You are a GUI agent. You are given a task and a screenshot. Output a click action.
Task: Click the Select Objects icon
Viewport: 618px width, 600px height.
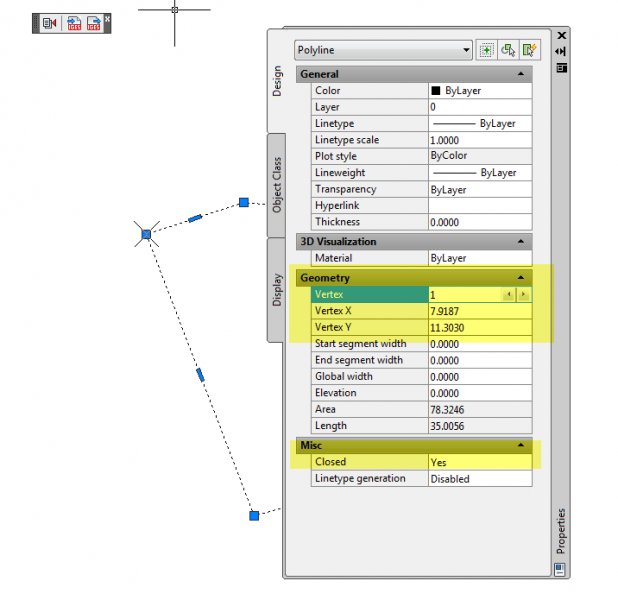[508, 50]
